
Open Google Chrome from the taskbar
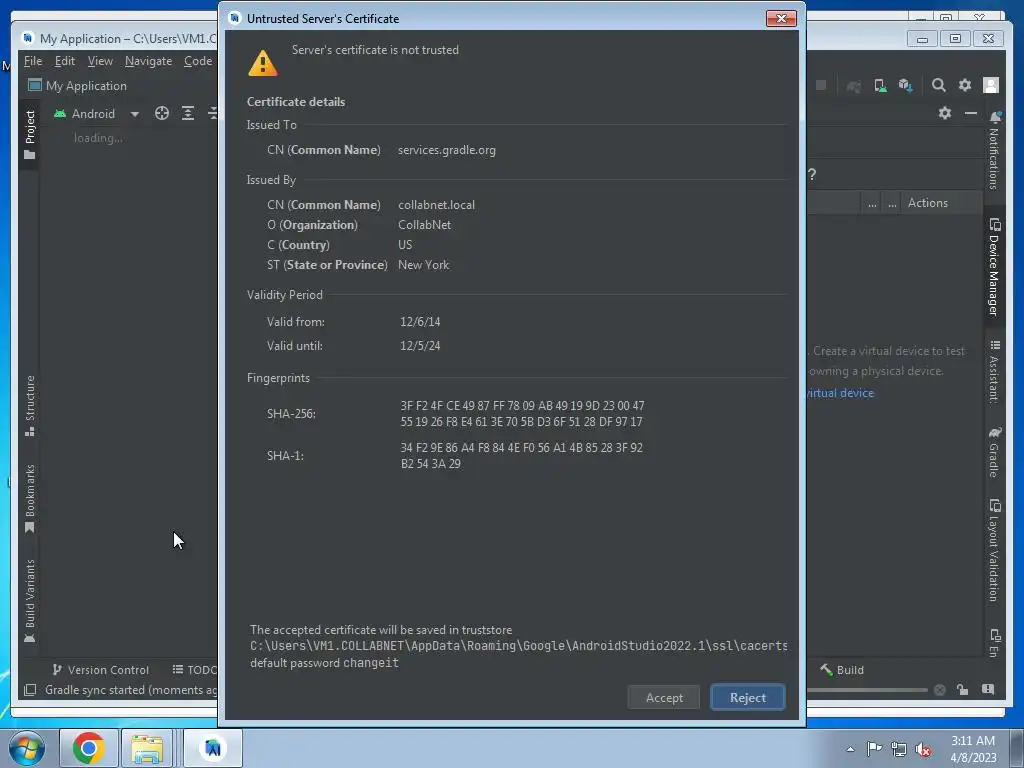pos(89,748)
